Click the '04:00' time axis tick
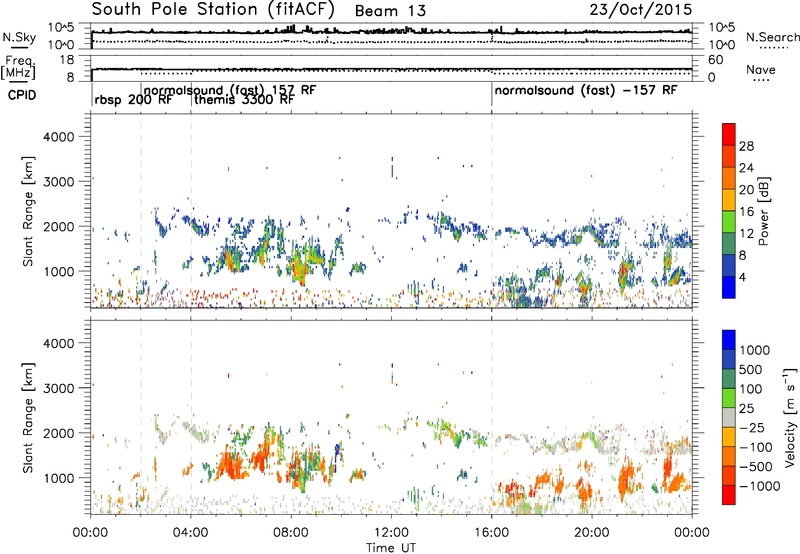Screen dimensions: 800x554 tap(190, 533)
